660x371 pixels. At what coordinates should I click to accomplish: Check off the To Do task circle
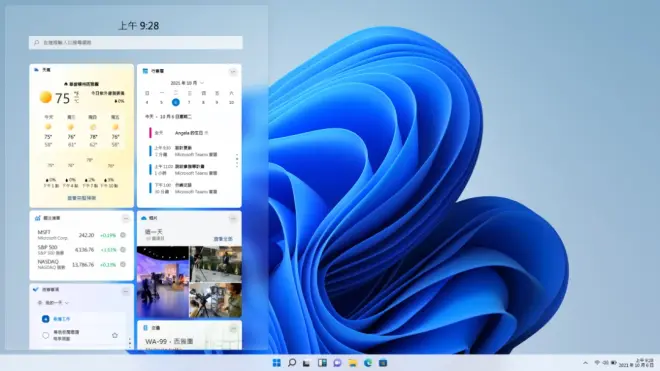pos(45,335)
